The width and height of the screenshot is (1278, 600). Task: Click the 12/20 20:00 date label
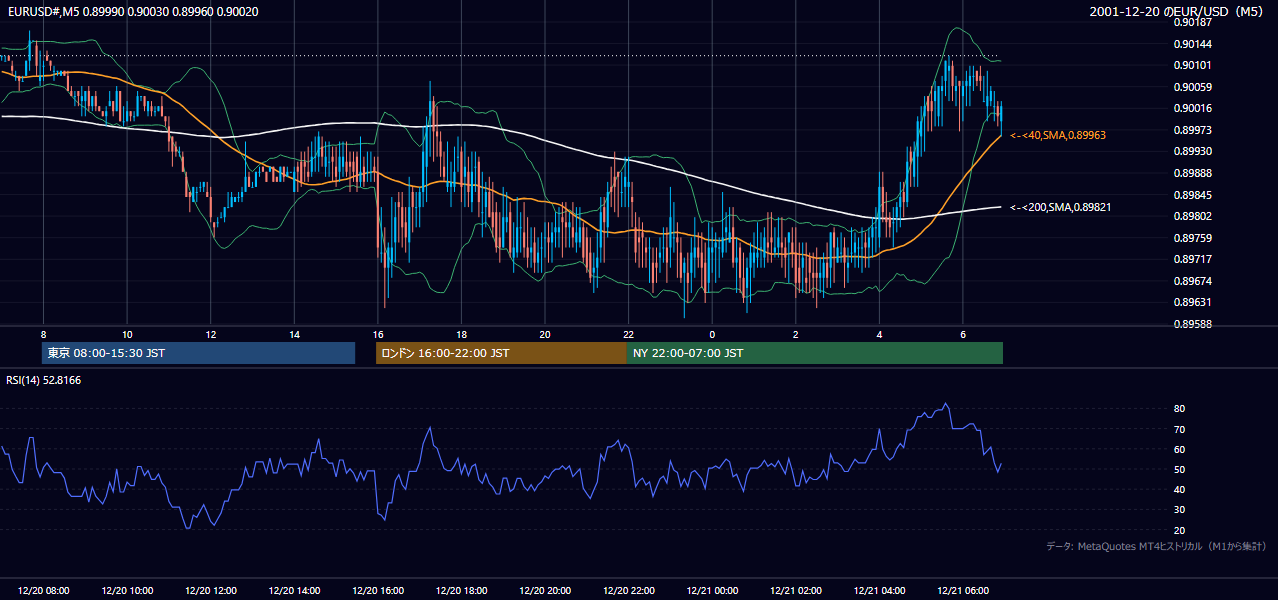545,591
